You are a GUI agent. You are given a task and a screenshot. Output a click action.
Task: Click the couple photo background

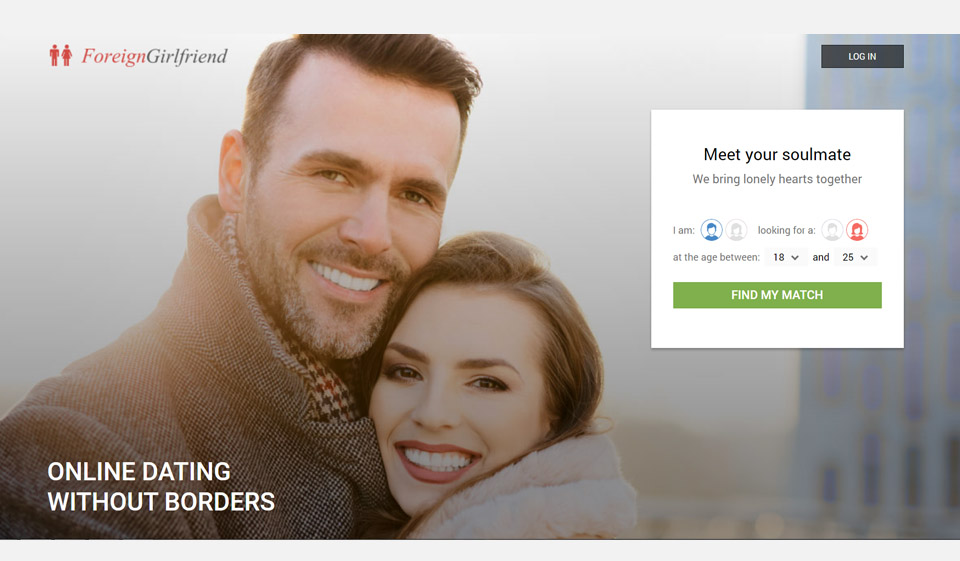click(392, 287)
